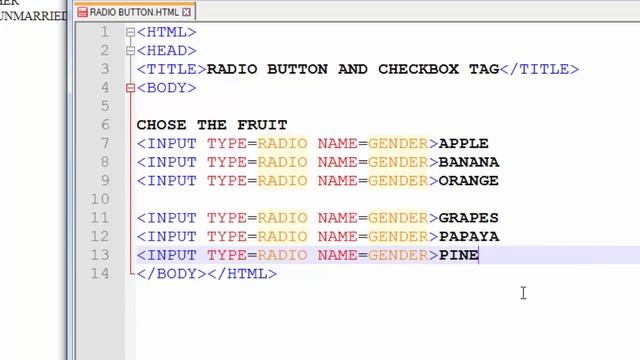Close the RADIO BUTTON.HTML tab

(187, 12)
